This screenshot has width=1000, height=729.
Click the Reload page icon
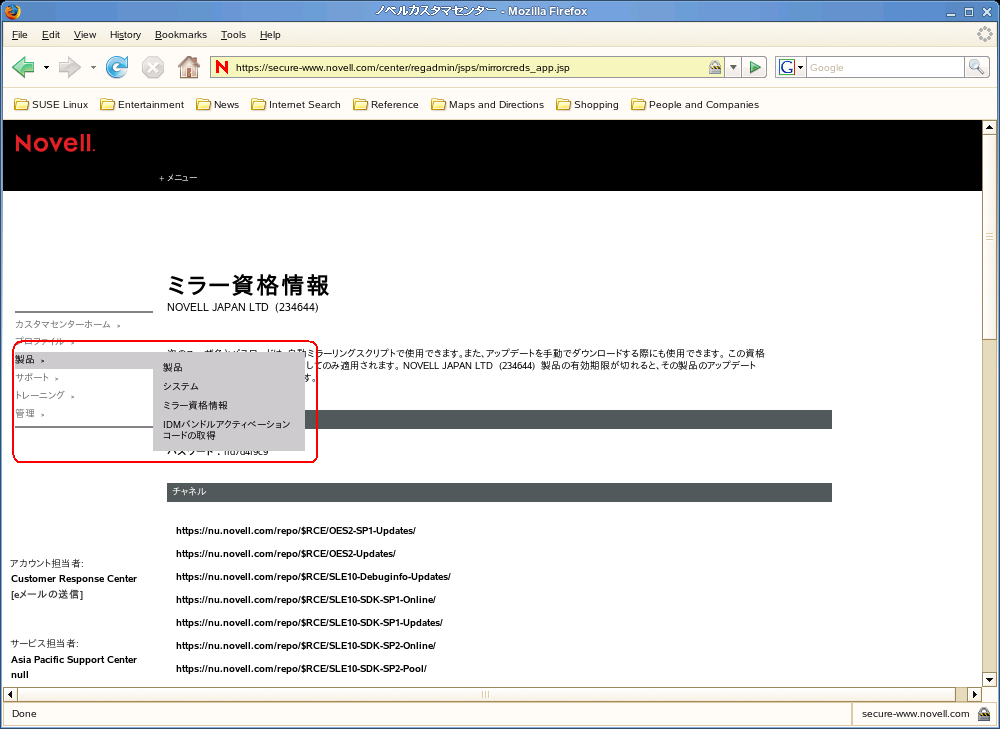117,67
